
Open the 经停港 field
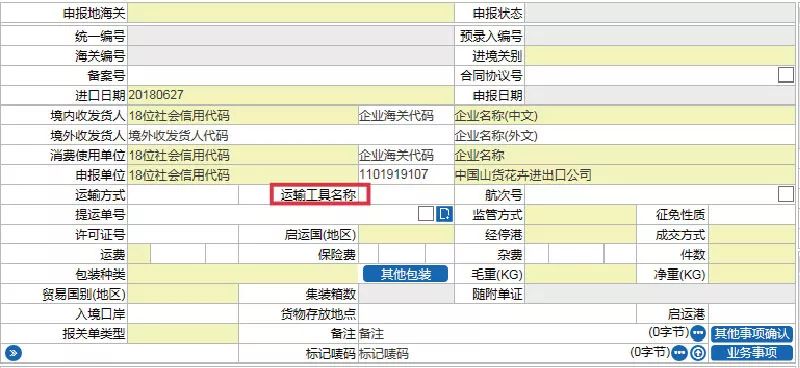point(580,234)
